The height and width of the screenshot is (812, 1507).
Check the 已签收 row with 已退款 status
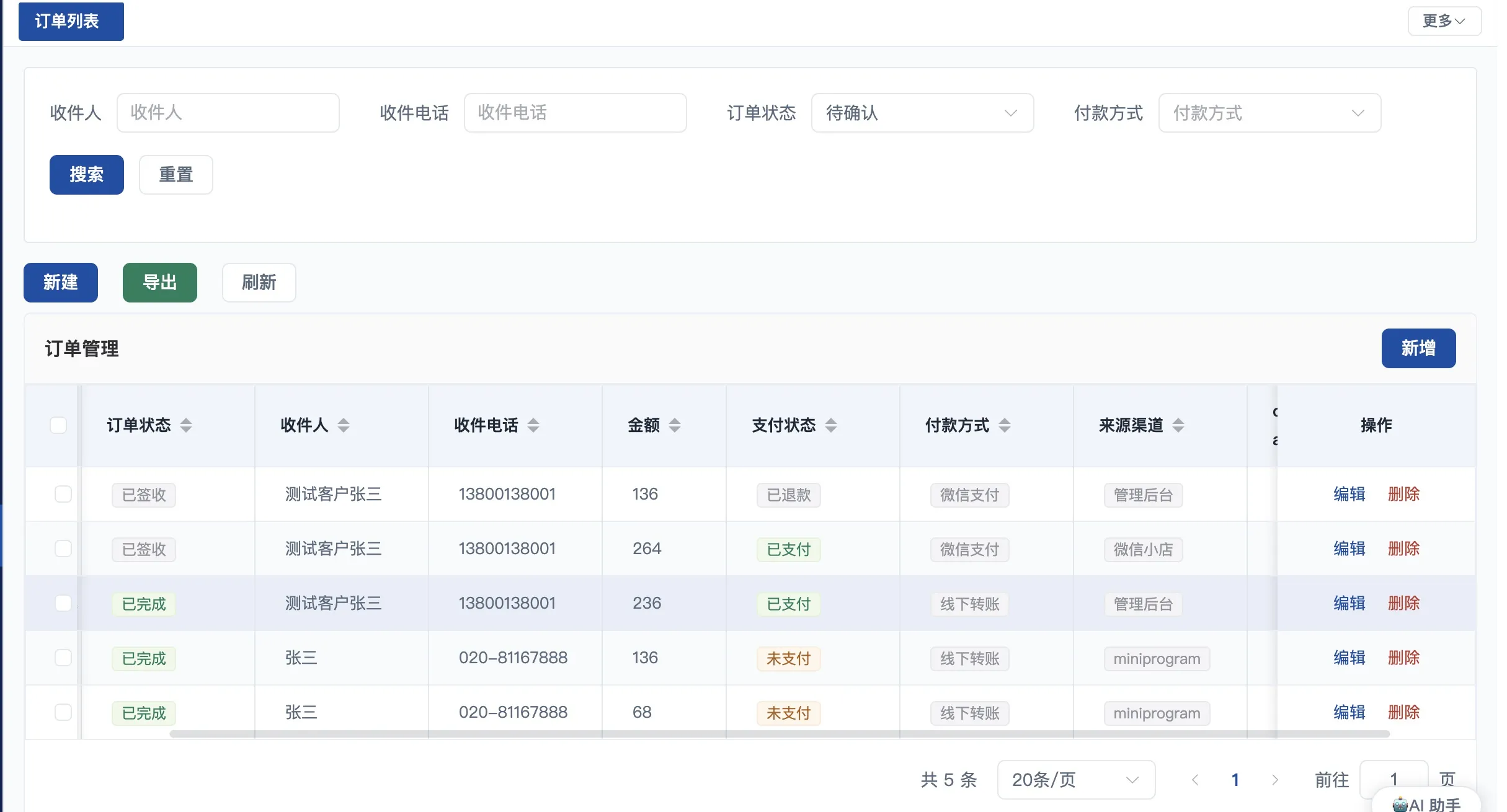coord(63,494)
